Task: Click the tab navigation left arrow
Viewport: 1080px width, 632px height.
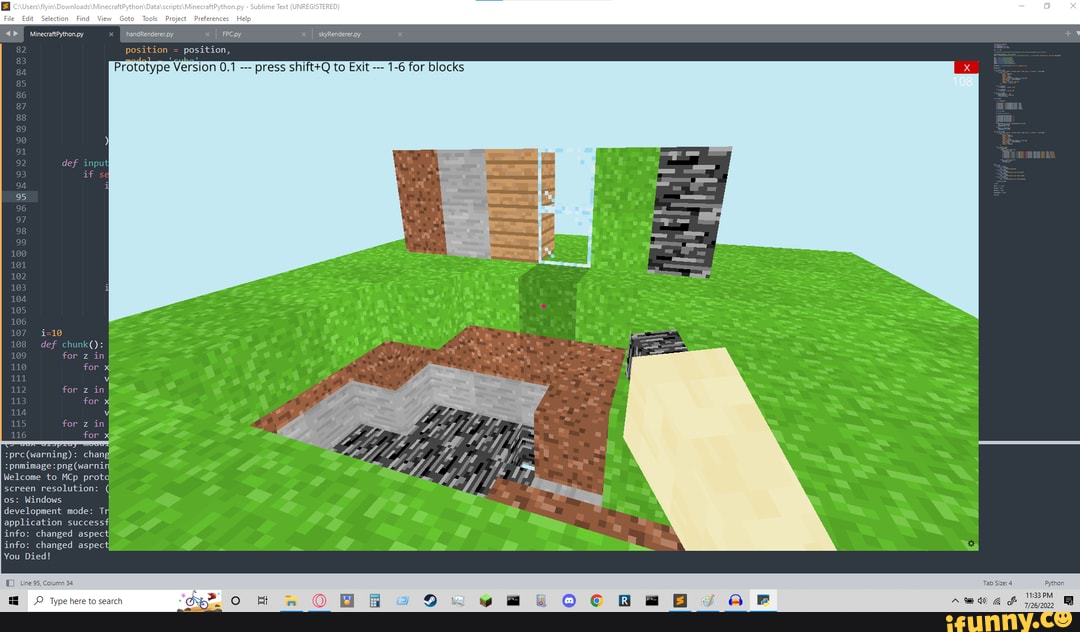Action: [x=8, y=33]
